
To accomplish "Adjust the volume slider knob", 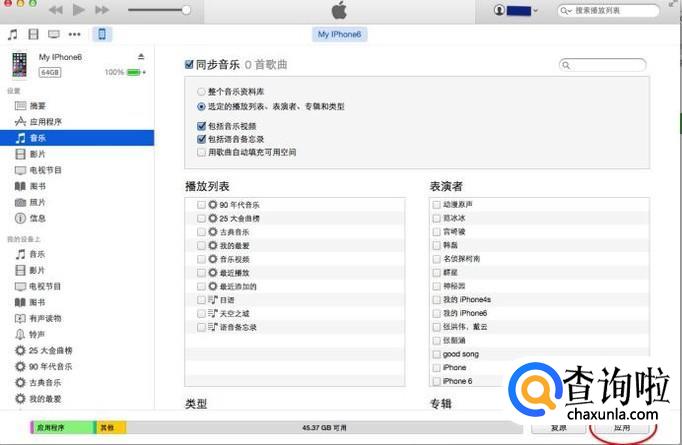I will pyautogui.click(x=186, y=10).
